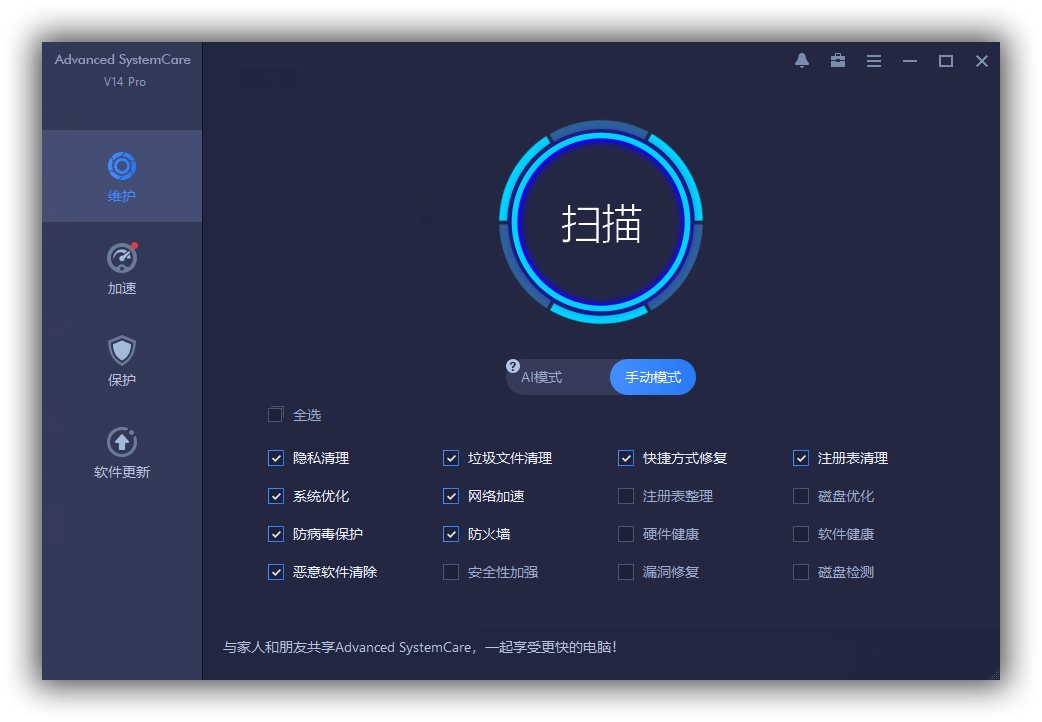This screenshot has height=722, width=1042.
Task: Enable 硬件健康 checkbox
Action: pyautogui.click(x=625, y=534)
